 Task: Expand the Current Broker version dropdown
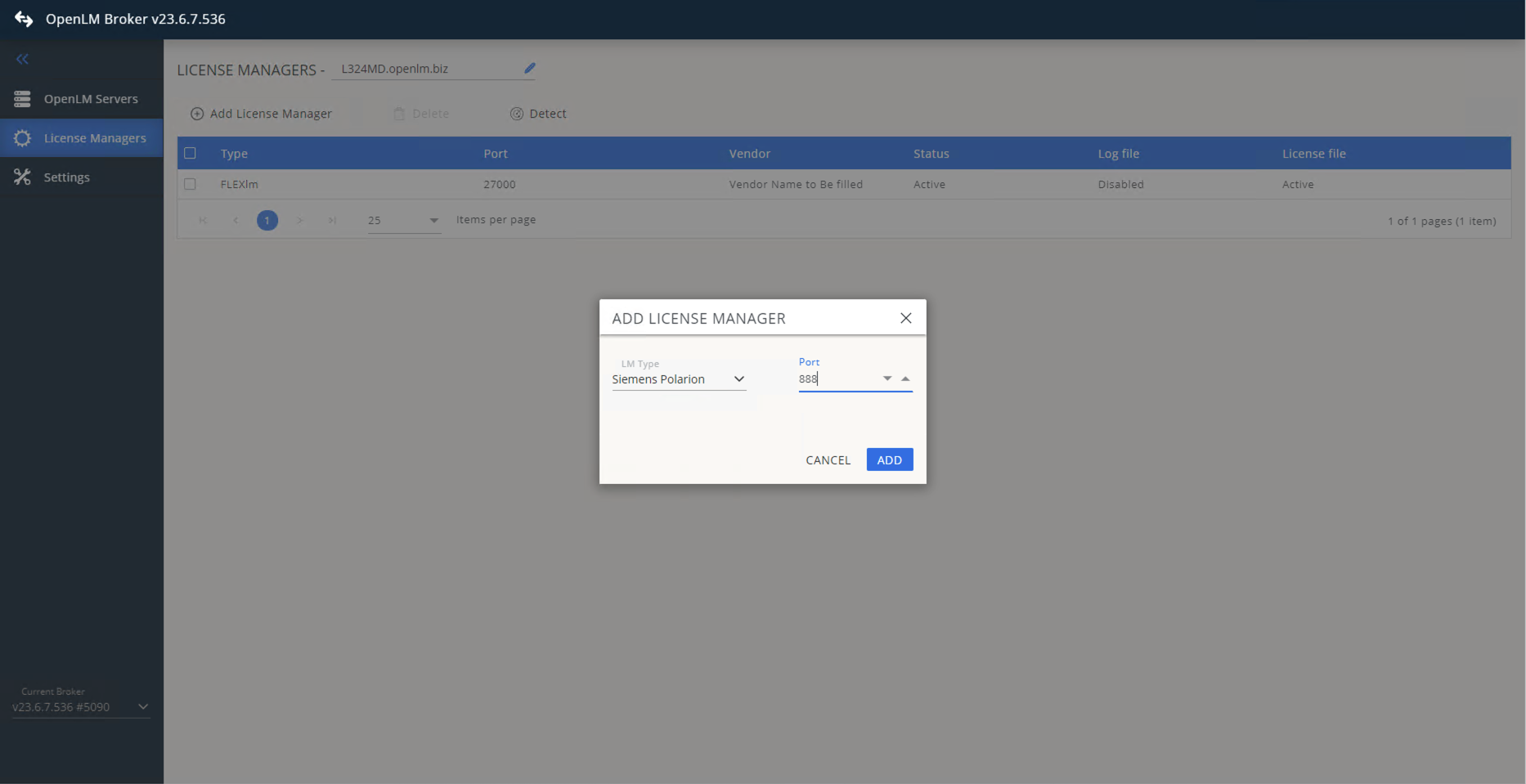click(x=143, y=706)
